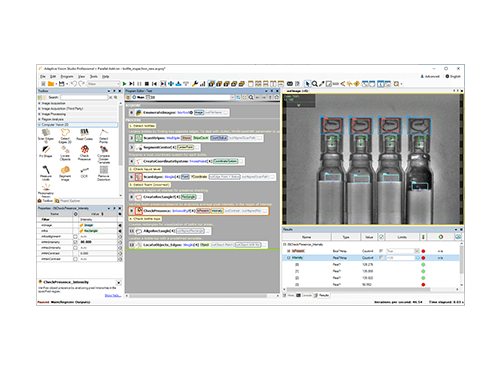Image resolution: width=500 pixels, height=375 pixels.
Task: Click the Redo arrow icon
Action: (x=81, y=84)
